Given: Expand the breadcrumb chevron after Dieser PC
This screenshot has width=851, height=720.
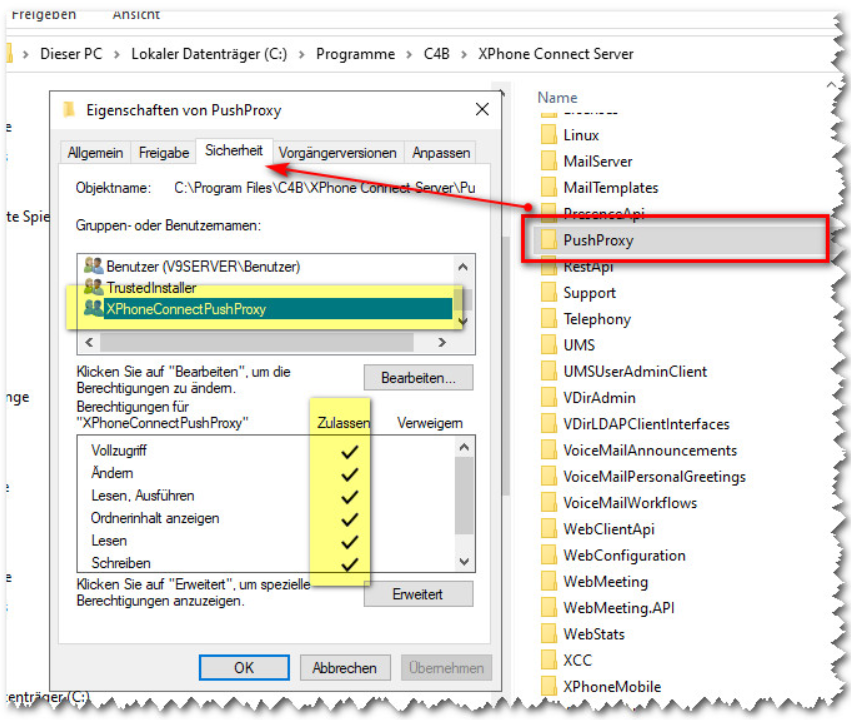Looking at the screenshot, I should [116, 54].
